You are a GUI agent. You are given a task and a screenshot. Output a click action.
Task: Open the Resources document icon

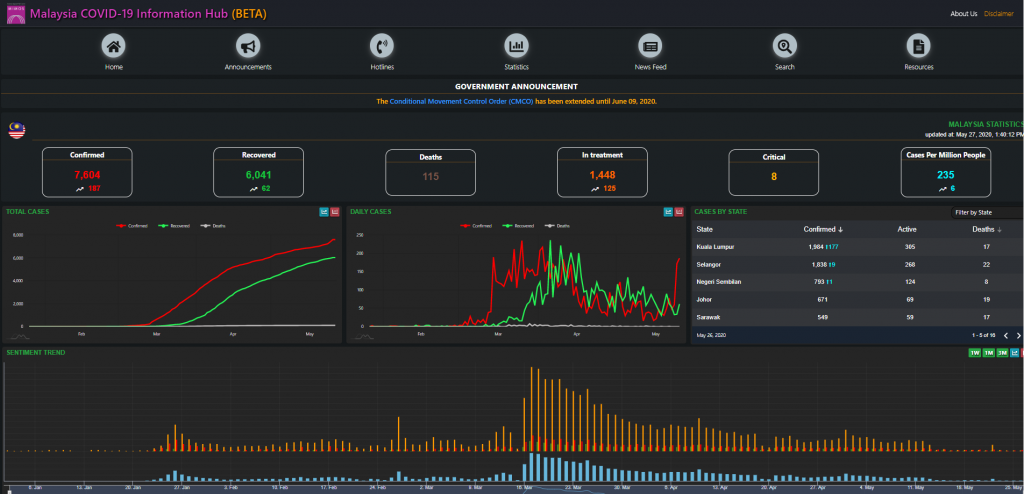(x=918, y=46)
